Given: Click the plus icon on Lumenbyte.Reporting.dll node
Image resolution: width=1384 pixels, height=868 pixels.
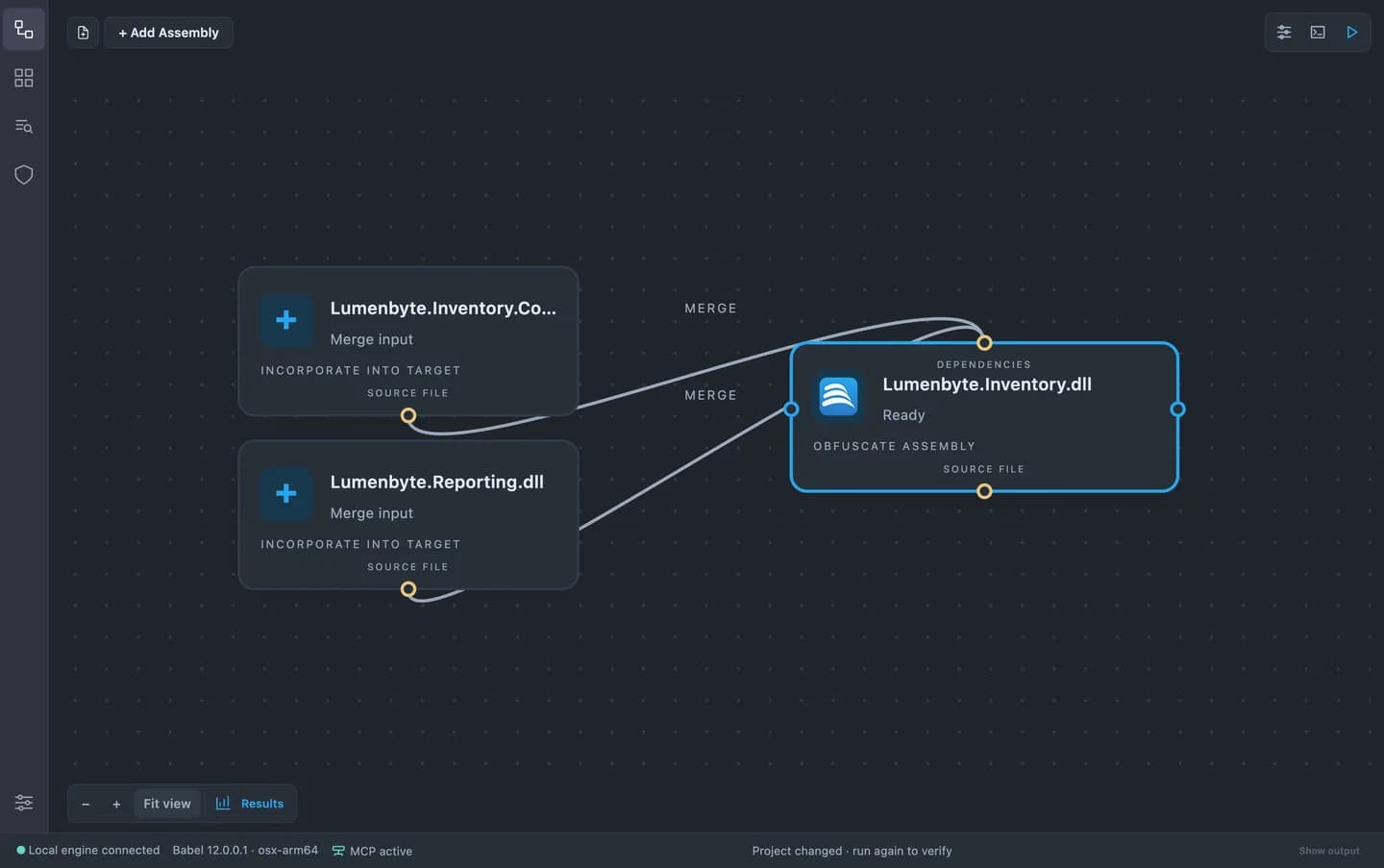Looking at the screenshot, I should [x=286, y=494].
